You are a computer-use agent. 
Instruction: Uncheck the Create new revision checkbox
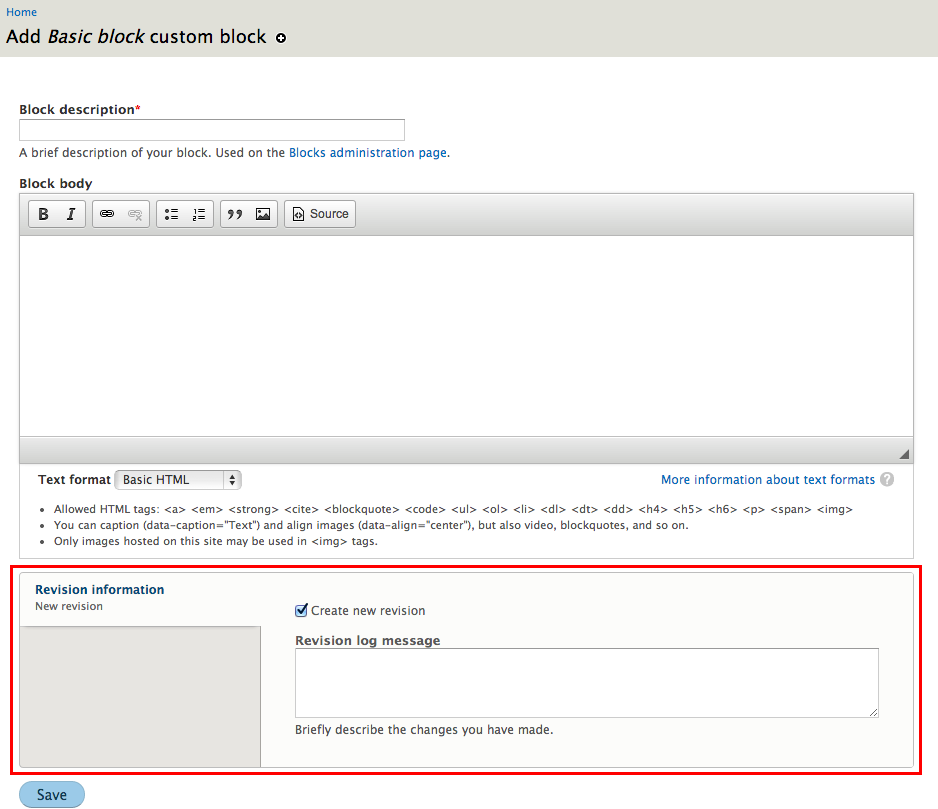click(x=302, y=610)
